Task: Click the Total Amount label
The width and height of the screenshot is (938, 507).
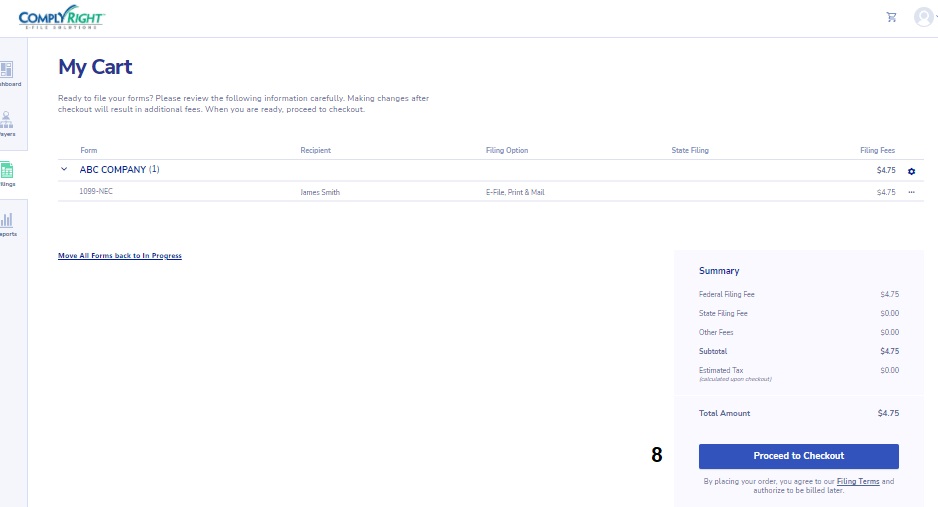Action: (724, 413)
